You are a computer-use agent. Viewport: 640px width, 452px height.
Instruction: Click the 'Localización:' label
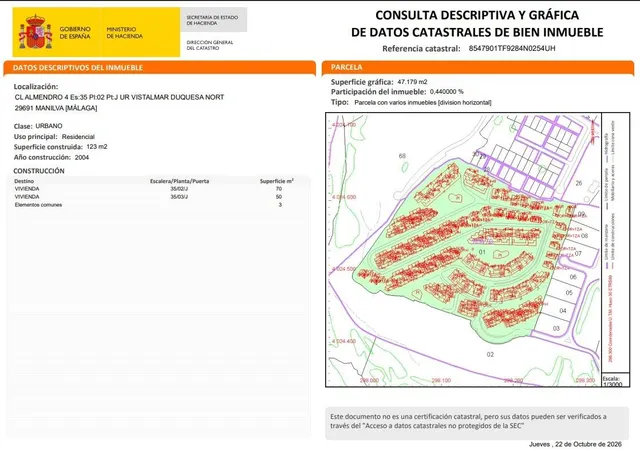(x=36, y=87)
